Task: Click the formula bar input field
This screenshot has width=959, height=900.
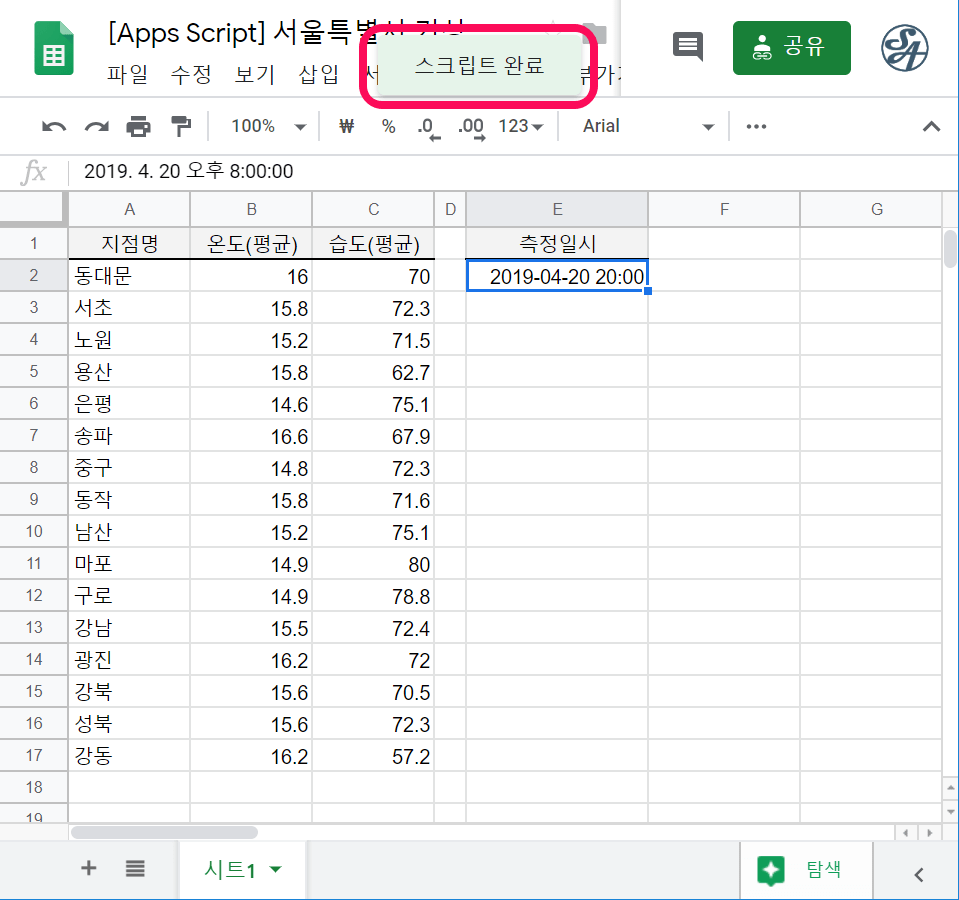Action: [500, 172]
